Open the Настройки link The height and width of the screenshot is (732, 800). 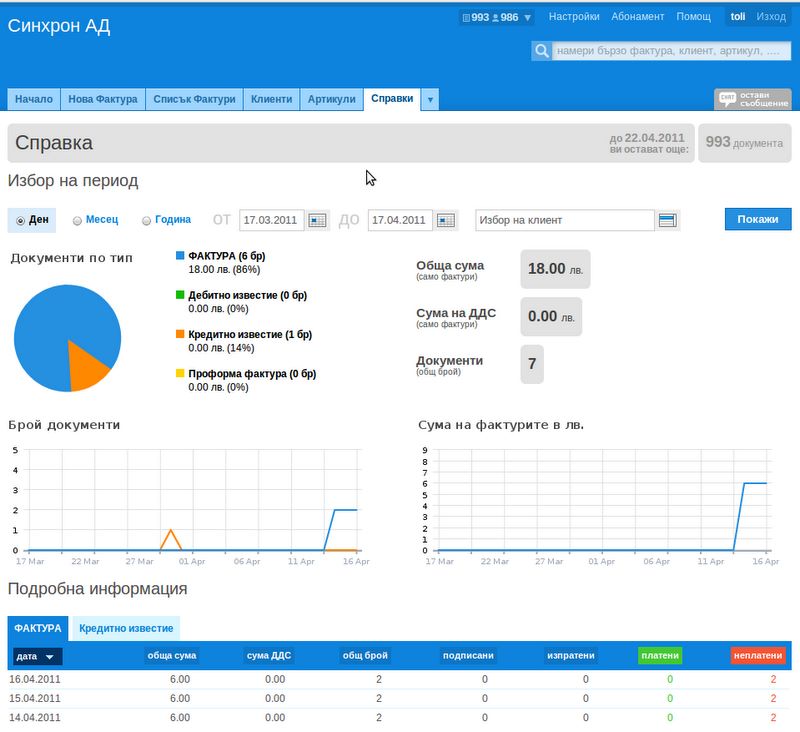[x=574, y=17]
